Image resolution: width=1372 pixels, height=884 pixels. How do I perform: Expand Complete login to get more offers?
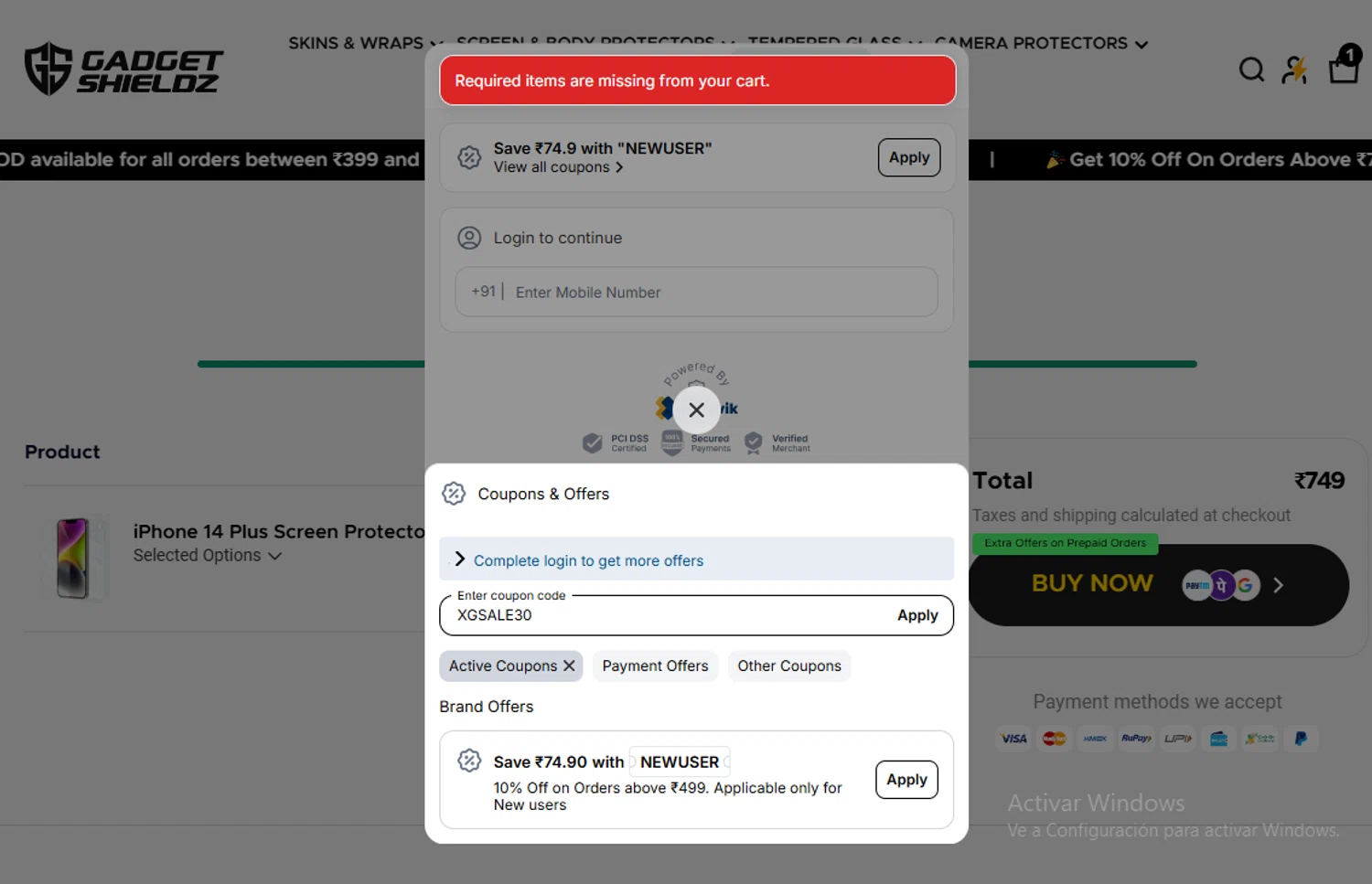point(696,559)
